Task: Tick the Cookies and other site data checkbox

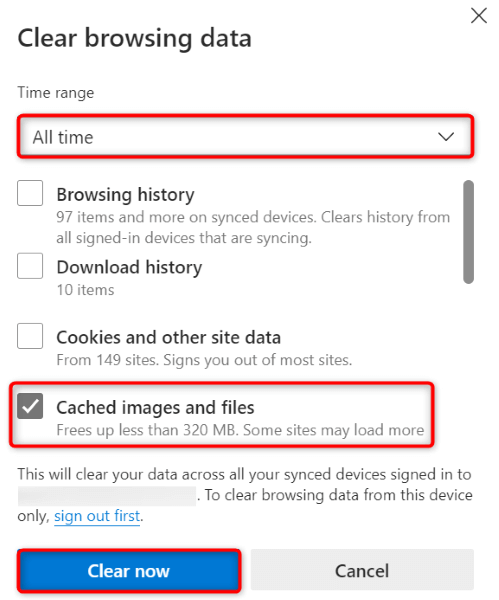Action: [x=30, y=336]
